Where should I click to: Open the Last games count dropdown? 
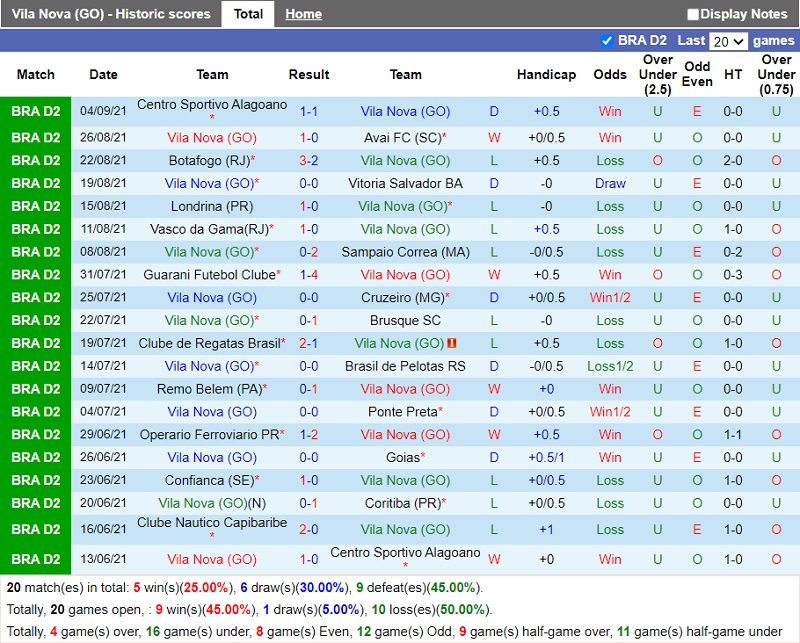(x=727, y=41)
